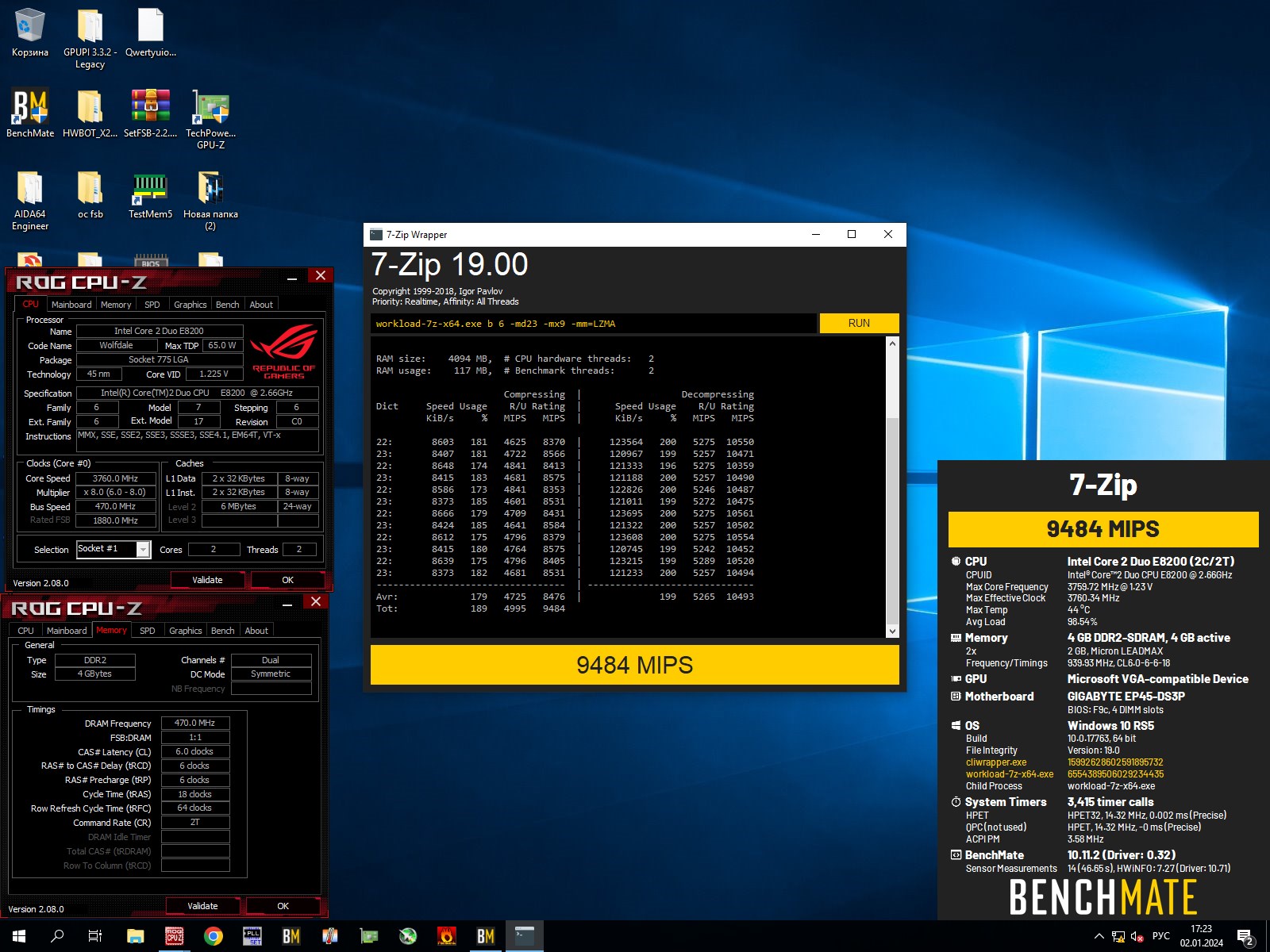Open the Новая папка (2) folder icon
Screen dimensions: 1270x952
tap(210, 200)
